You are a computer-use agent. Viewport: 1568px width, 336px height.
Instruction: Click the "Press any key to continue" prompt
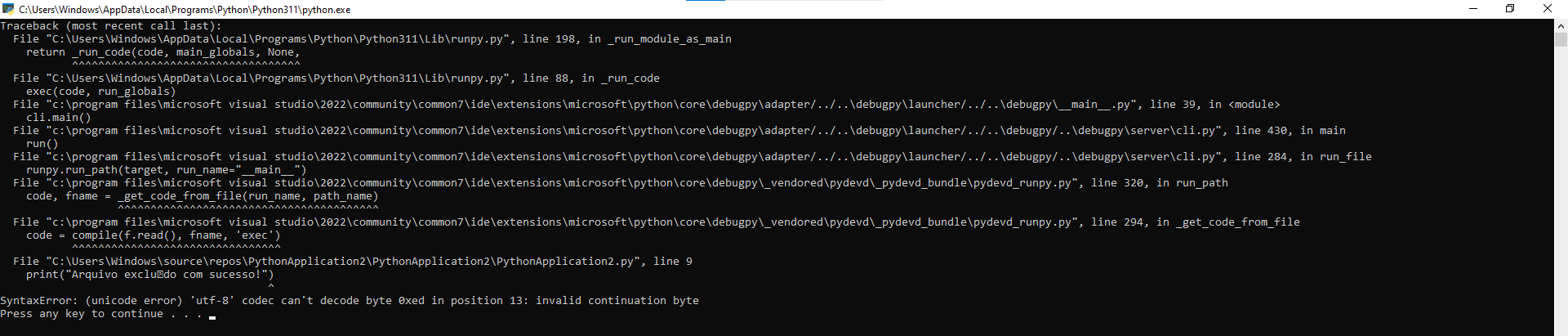[101, 314]
